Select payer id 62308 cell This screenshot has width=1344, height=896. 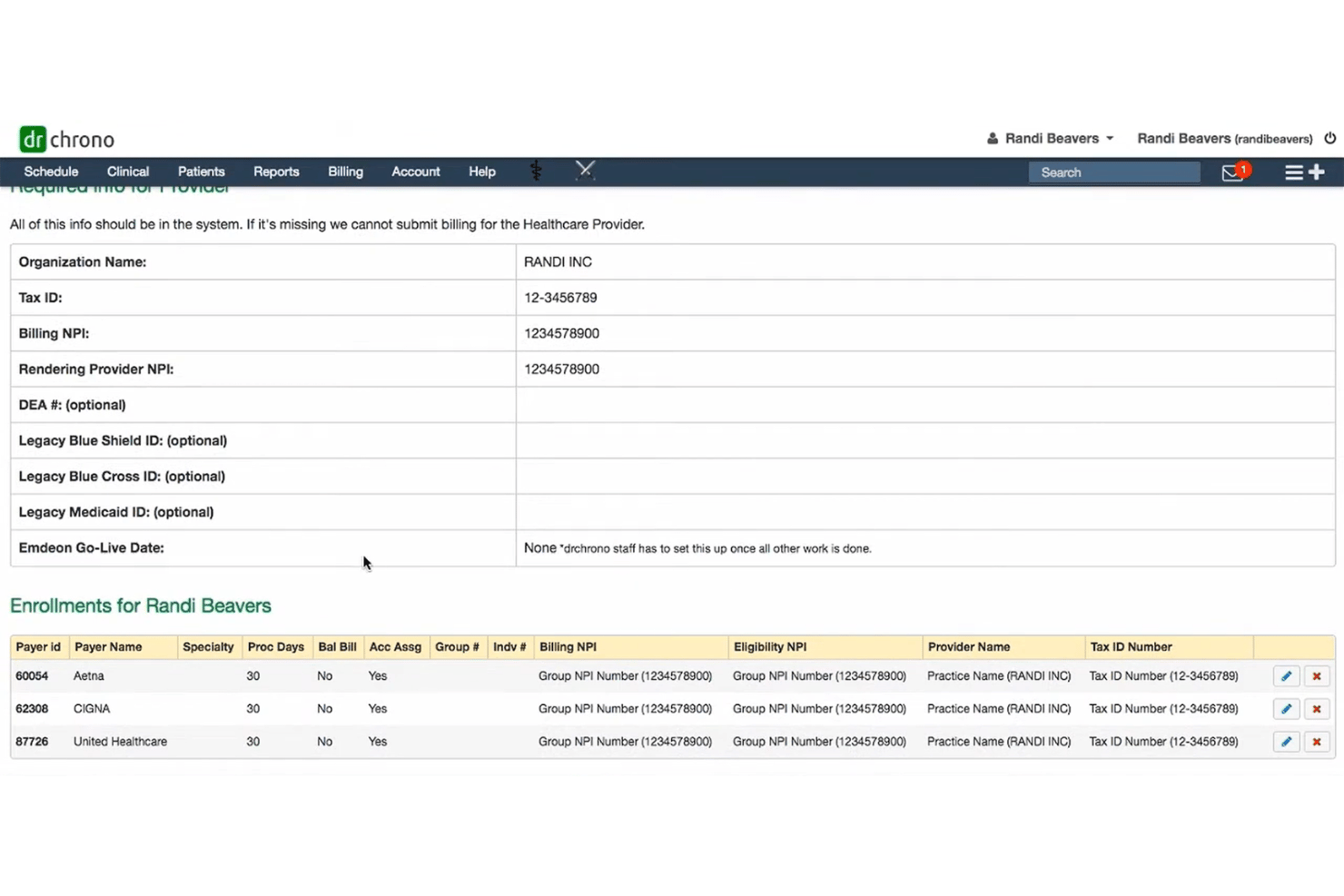pyautogui.click(x=32, y=709)
